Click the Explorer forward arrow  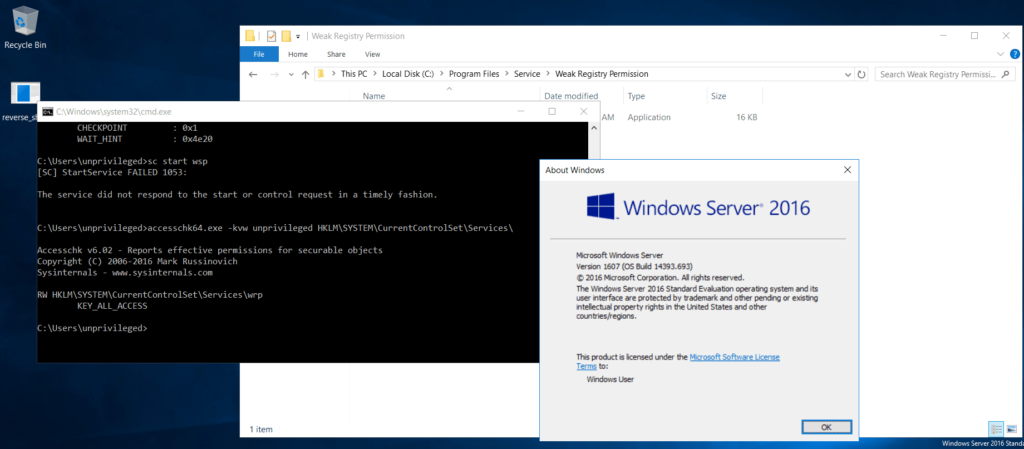click(274, 74)
